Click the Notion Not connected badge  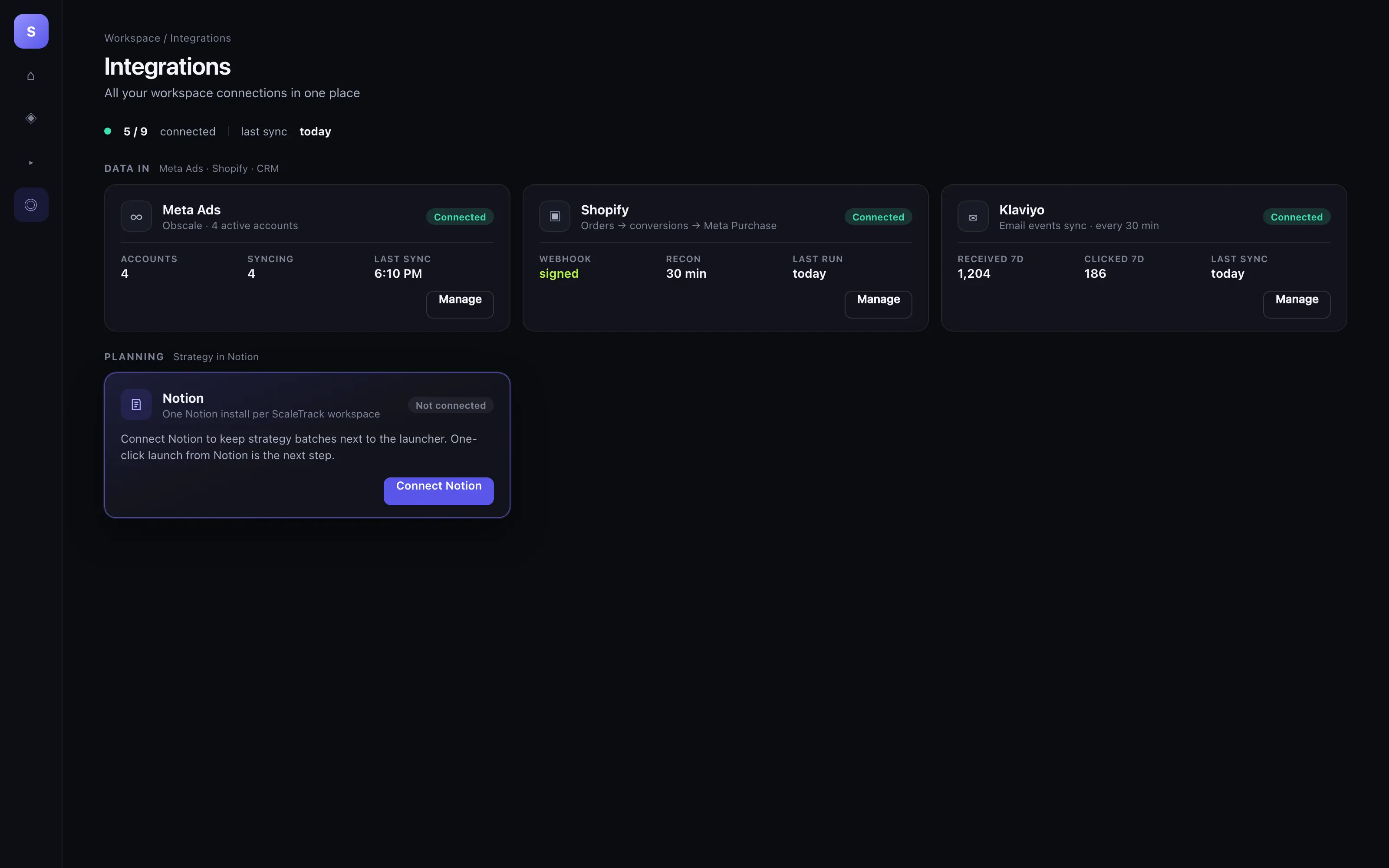tap(451, 405)
